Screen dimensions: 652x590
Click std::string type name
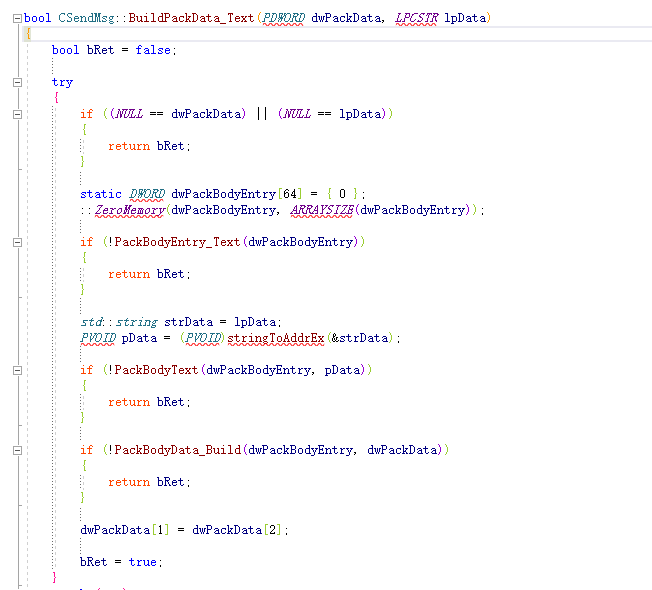[x=119, y=322]
